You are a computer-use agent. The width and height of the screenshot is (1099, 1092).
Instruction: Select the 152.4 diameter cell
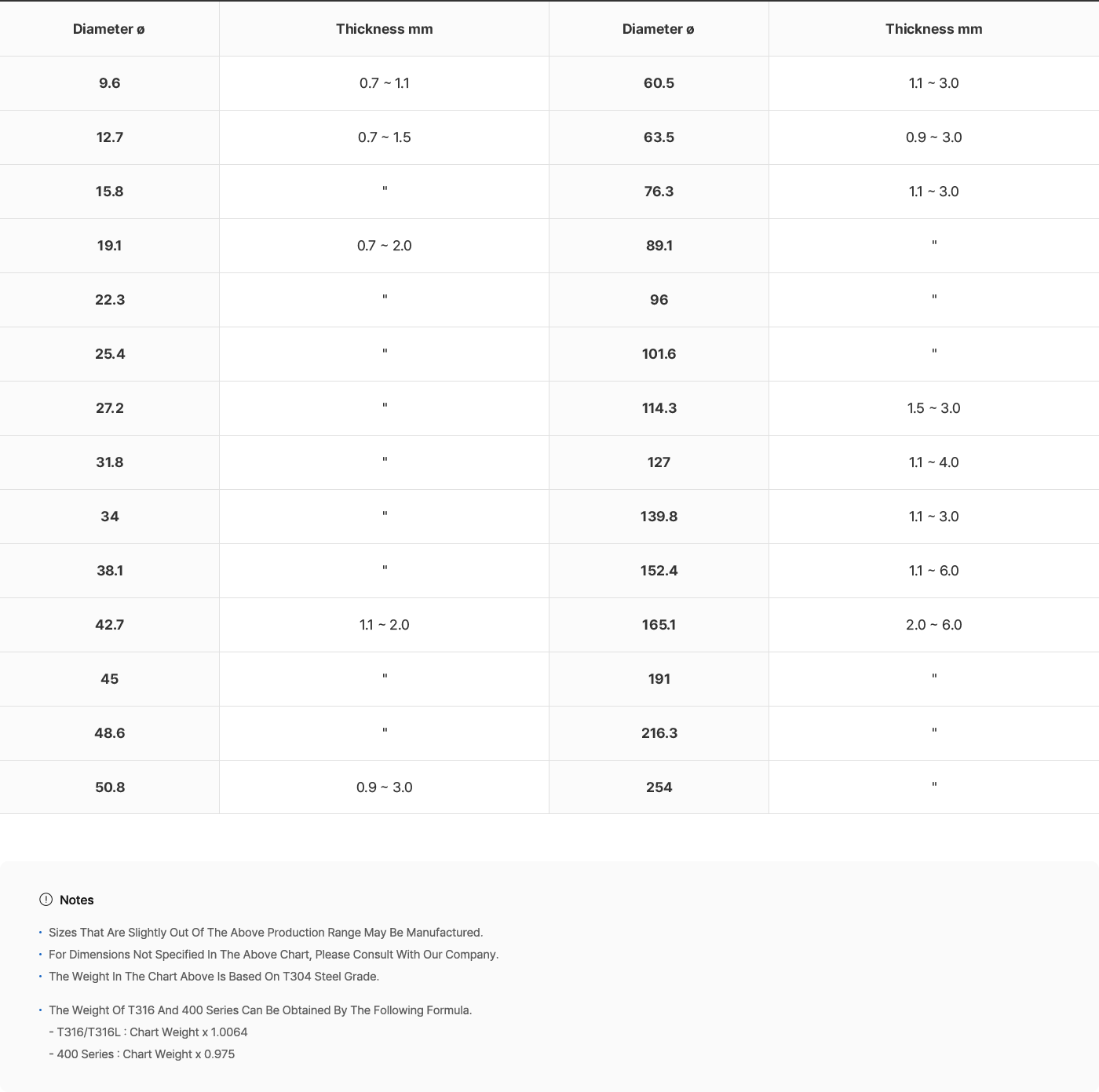[659, 571]
